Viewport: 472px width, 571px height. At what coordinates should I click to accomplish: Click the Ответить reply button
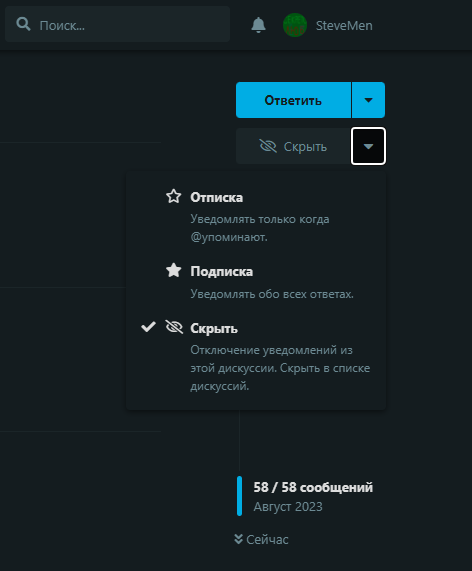pyautogui.click(x=293, y=100)
